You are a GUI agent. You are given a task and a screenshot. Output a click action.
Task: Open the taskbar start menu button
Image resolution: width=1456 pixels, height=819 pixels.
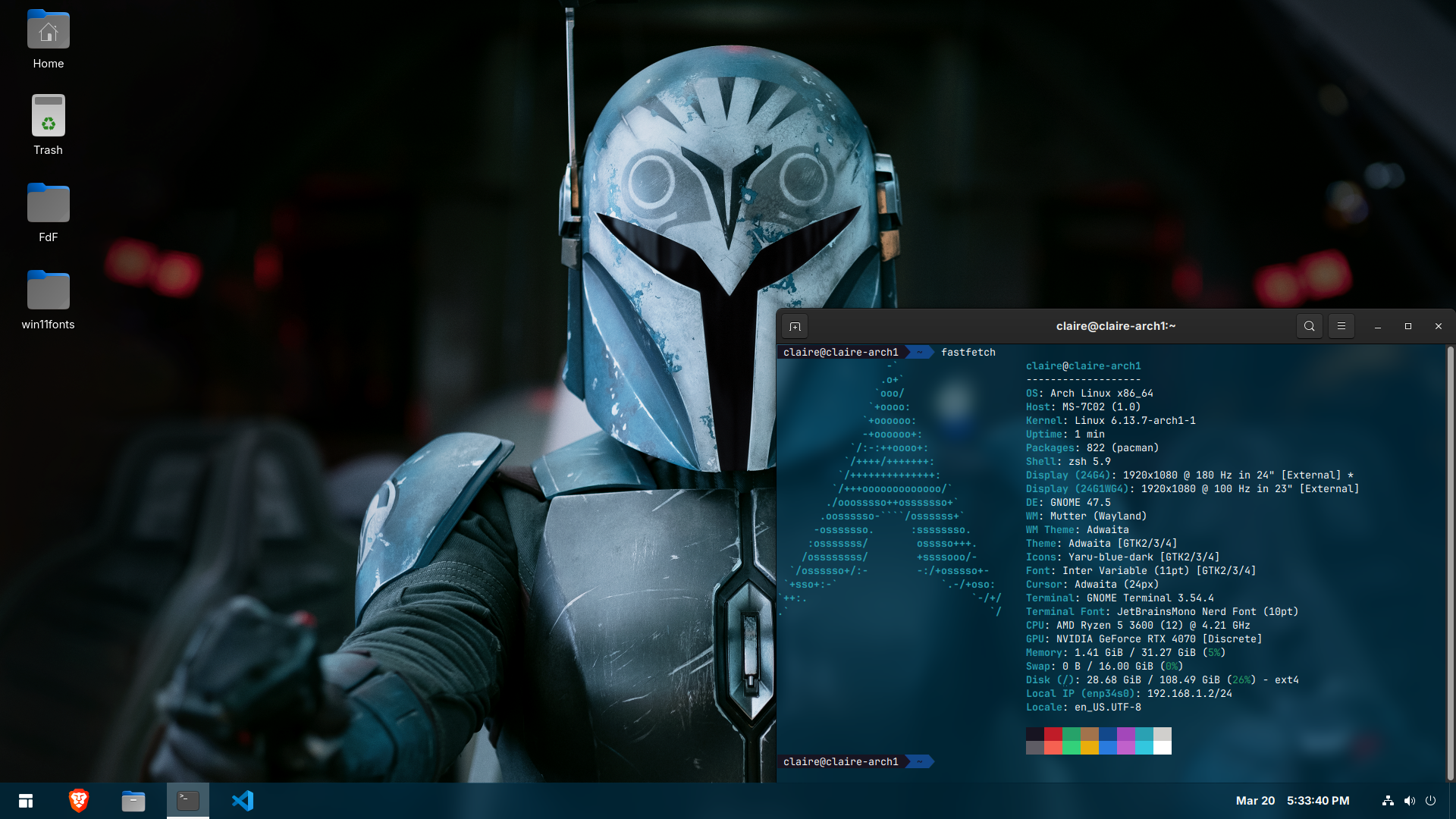(26, 801)
